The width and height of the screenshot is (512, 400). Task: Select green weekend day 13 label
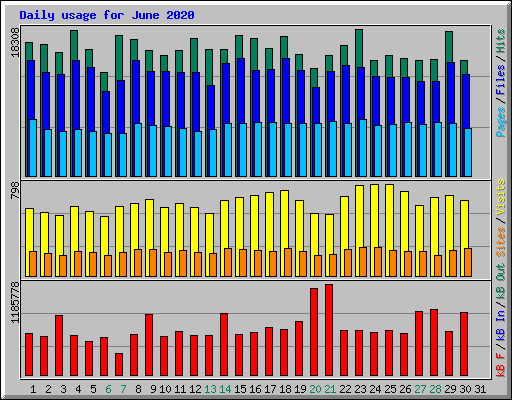210,389
